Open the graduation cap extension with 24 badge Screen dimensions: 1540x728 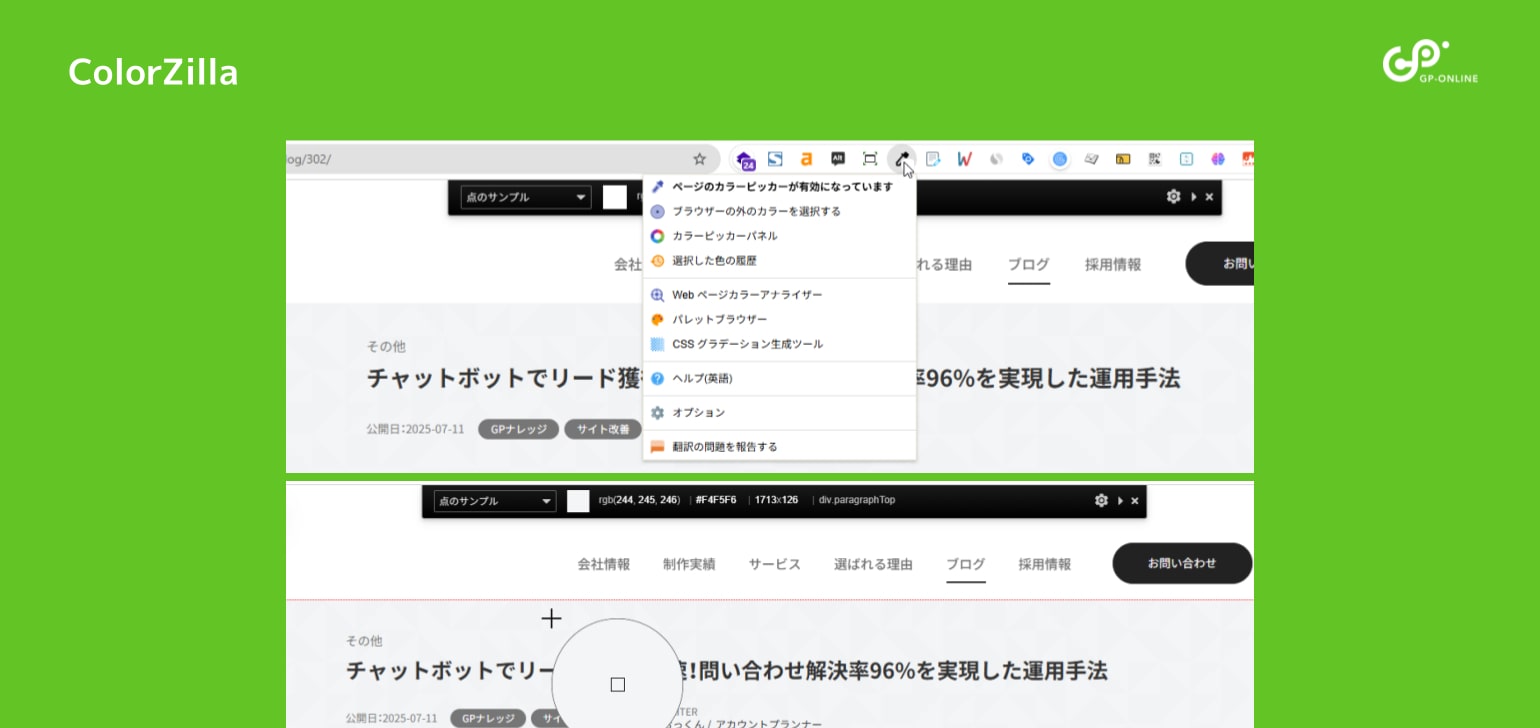(745, 160)
